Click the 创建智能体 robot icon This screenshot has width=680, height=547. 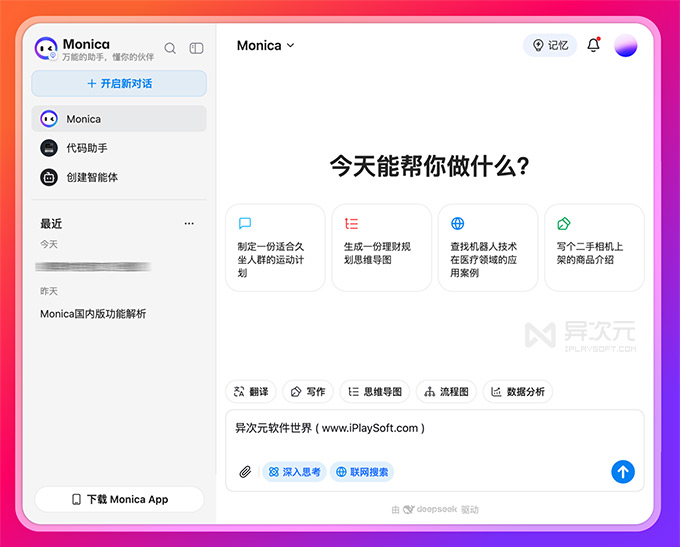[49, 177]
